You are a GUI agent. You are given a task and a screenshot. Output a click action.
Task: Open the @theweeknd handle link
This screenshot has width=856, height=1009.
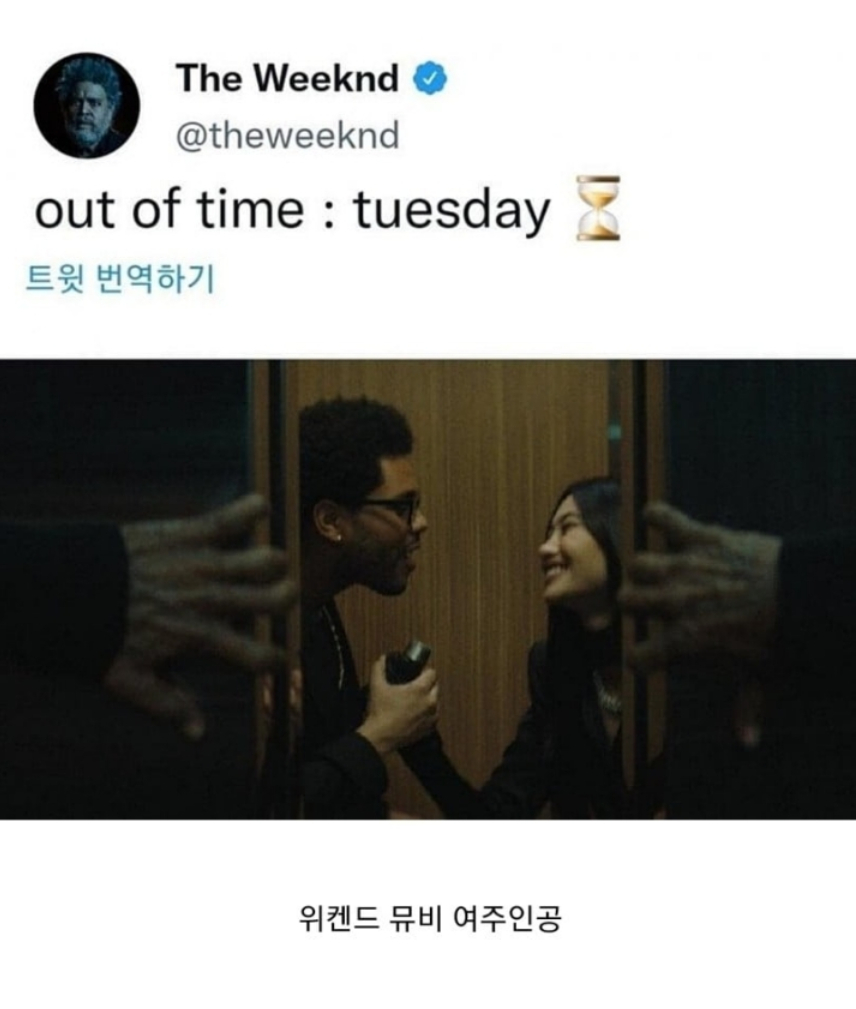click(287, 136)
